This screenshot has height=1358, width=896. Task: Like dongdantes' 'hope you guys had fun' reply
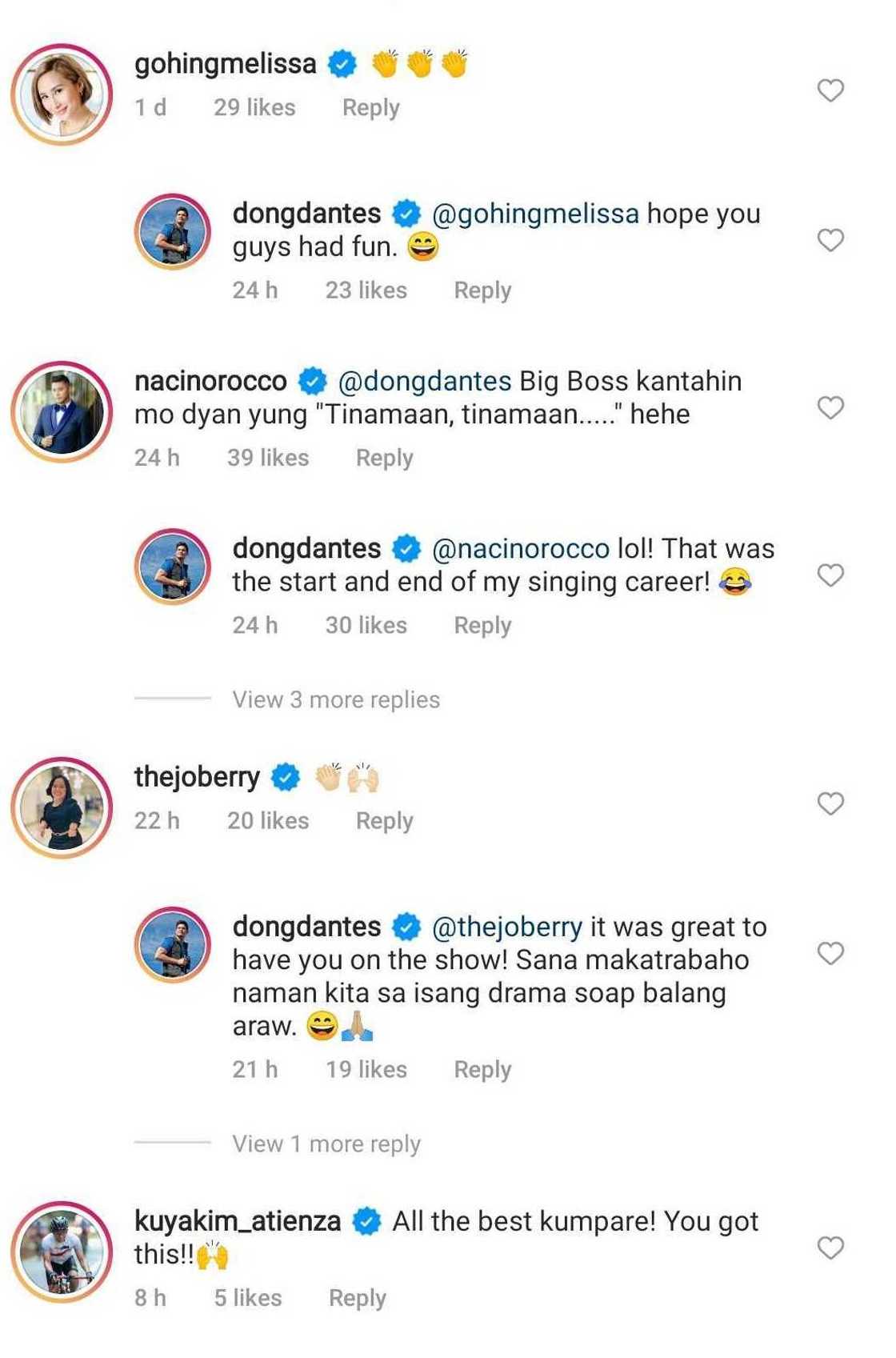(830, 240)
